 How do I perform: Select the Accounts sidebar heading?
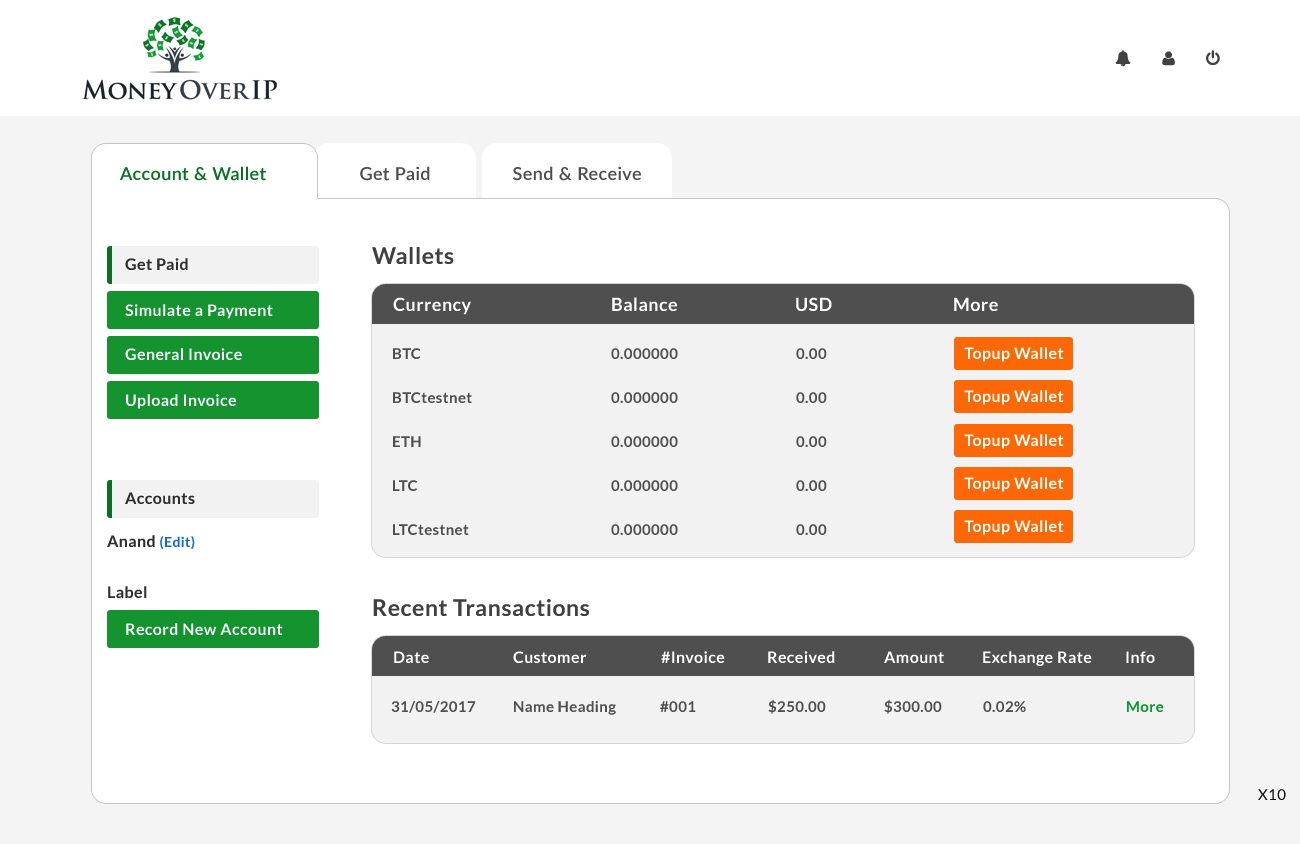[x=213, y=499]
